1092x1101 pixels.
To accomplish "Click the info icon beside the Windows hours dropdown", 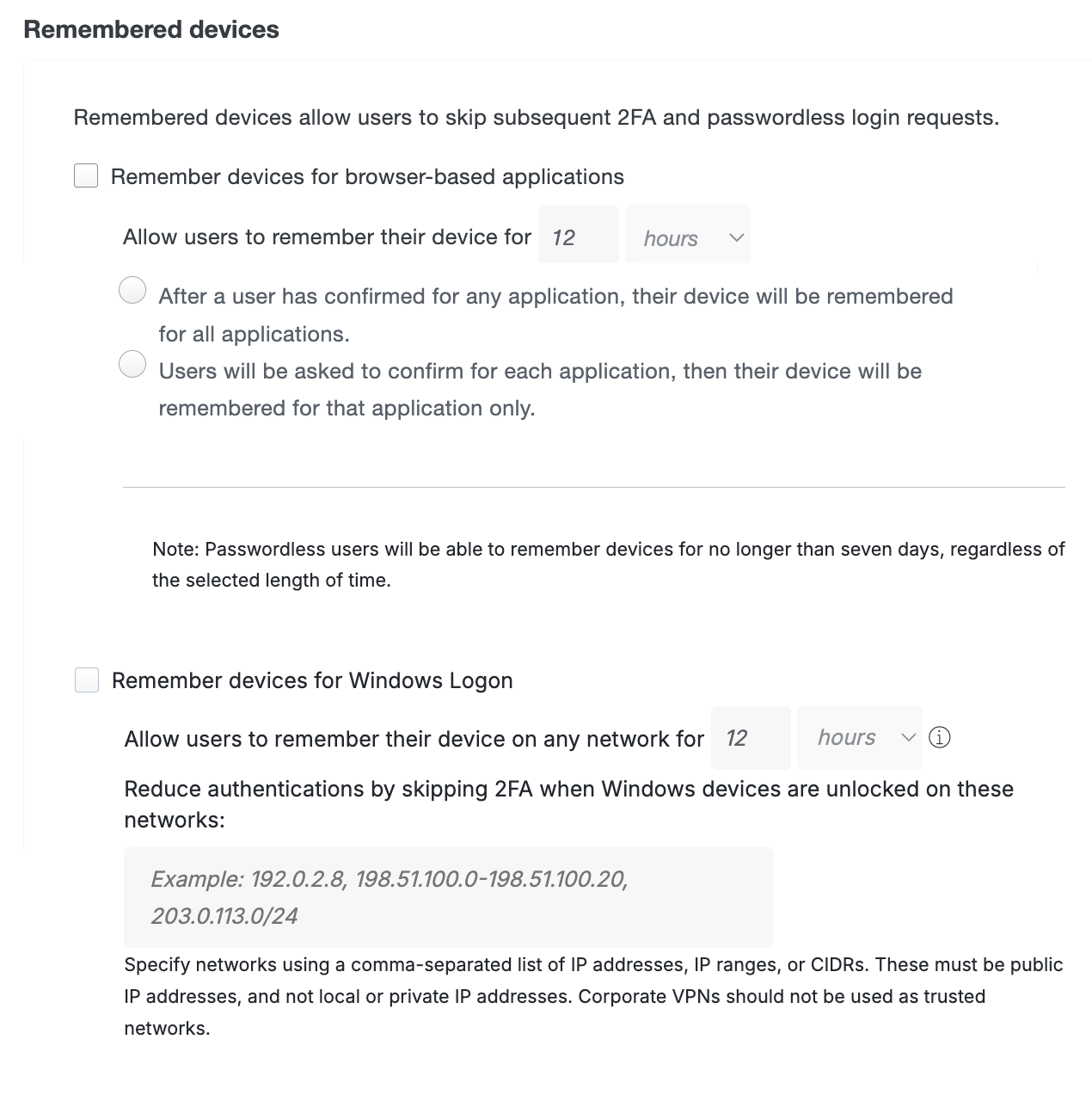I will click(x=941, y=737).
